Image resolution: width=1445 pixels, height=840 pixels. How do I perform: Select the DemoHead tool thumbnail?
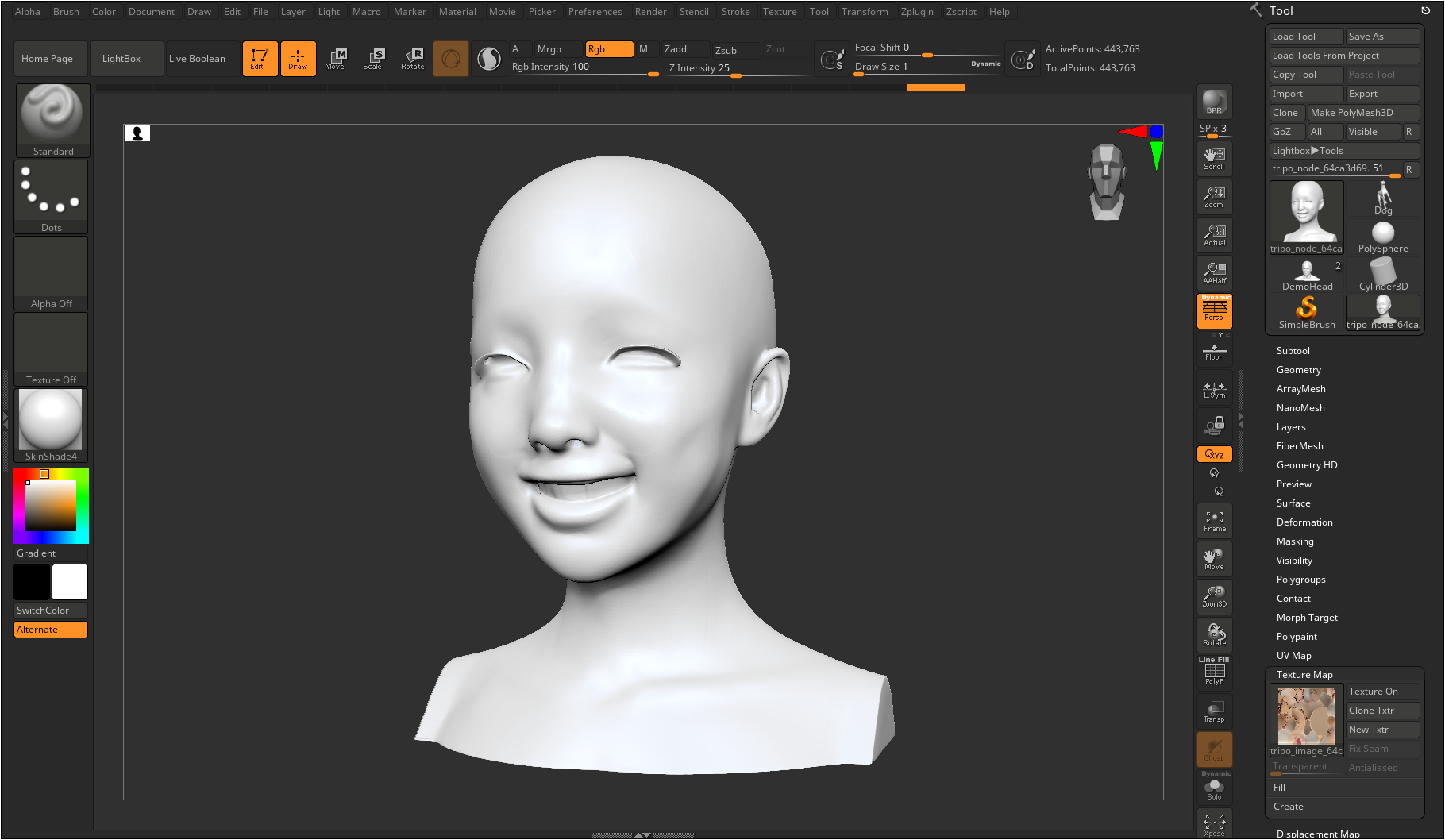pyautogui.click(x=1306, y=275)
